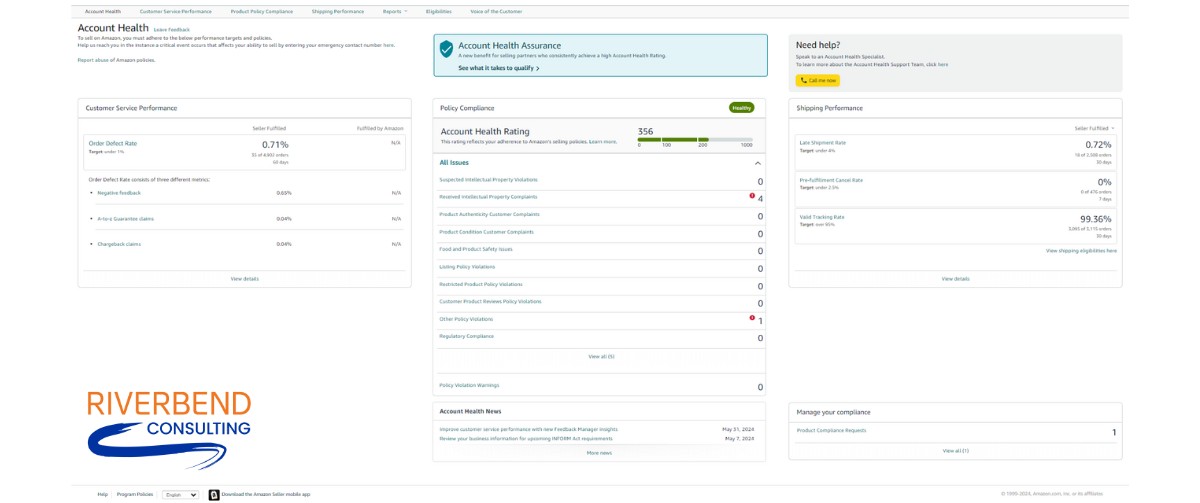Switch to Product Policy Compliance tab
Viewport: 1200px width, 503px height.
point(261,11)
